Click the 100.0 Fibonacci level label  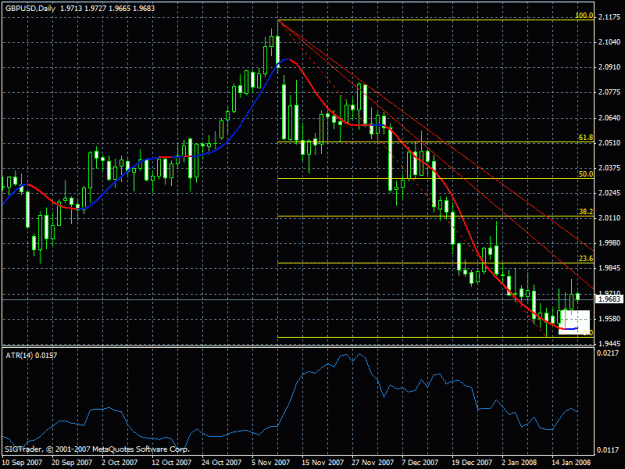pos(584,16)
